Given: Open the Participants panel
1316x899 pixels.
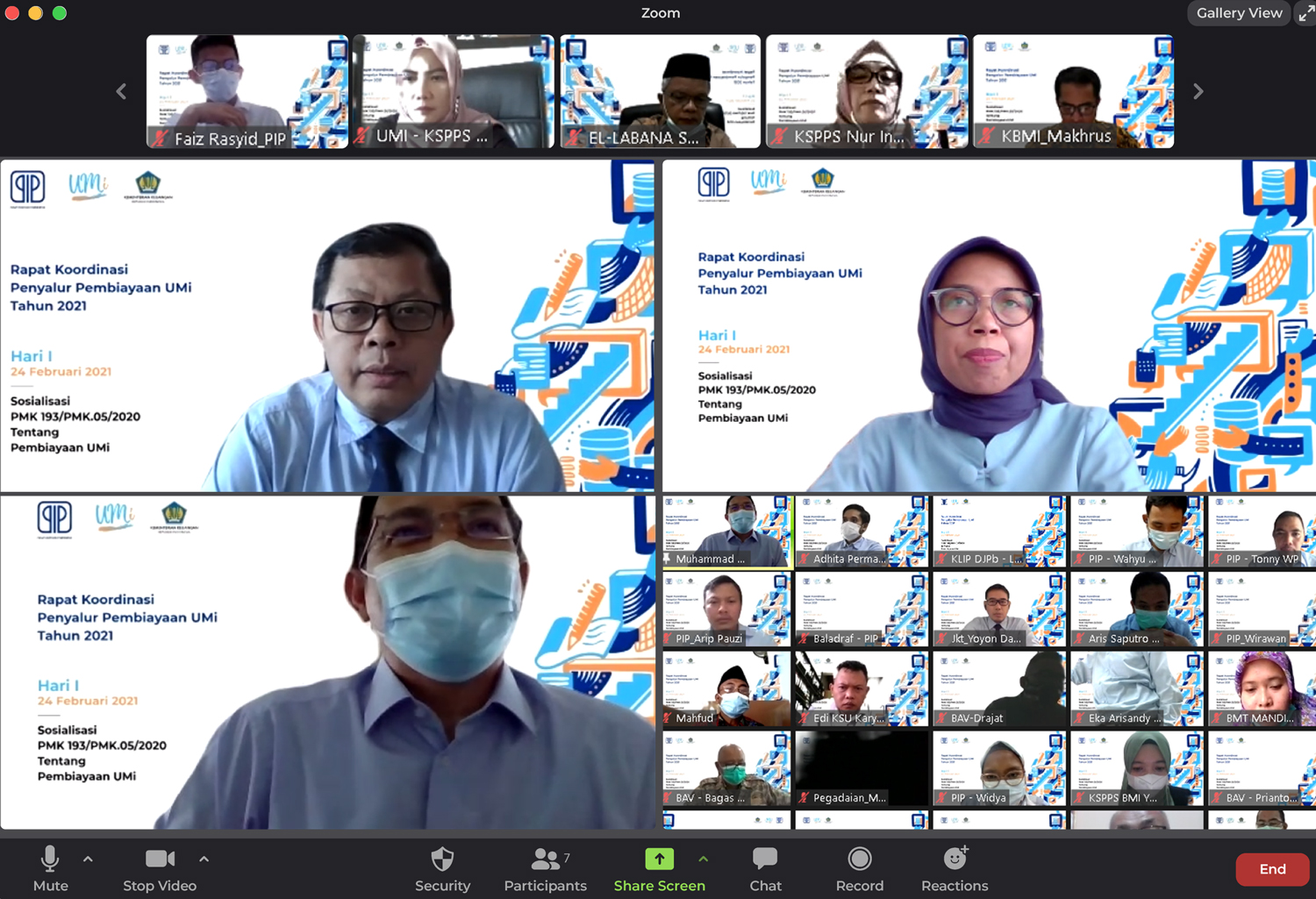Looking at the screenshot, I should click(x=545, y=860).
